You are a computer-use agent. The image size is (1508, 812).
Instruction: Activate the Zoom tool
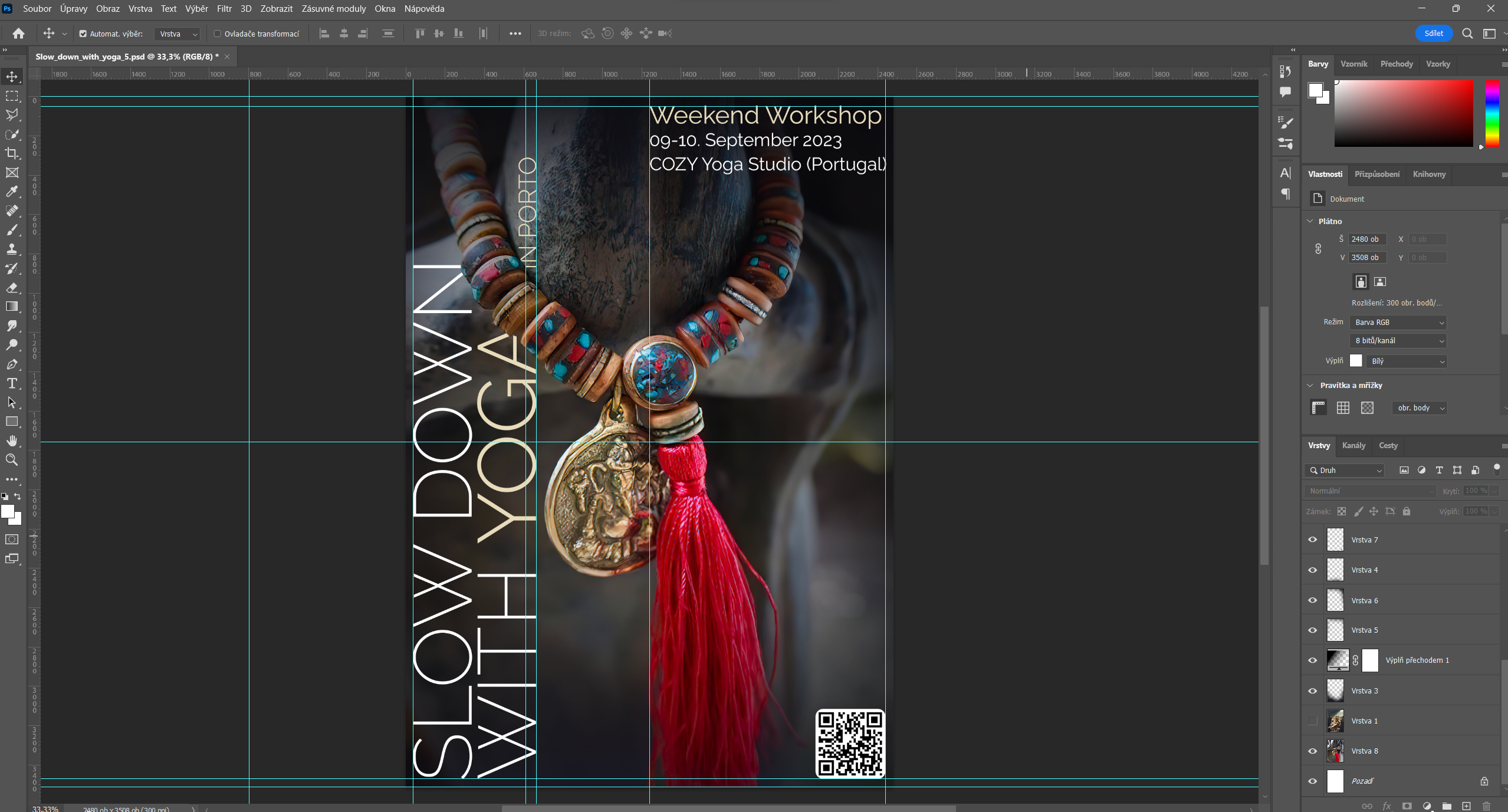click(x=12, y=460)
